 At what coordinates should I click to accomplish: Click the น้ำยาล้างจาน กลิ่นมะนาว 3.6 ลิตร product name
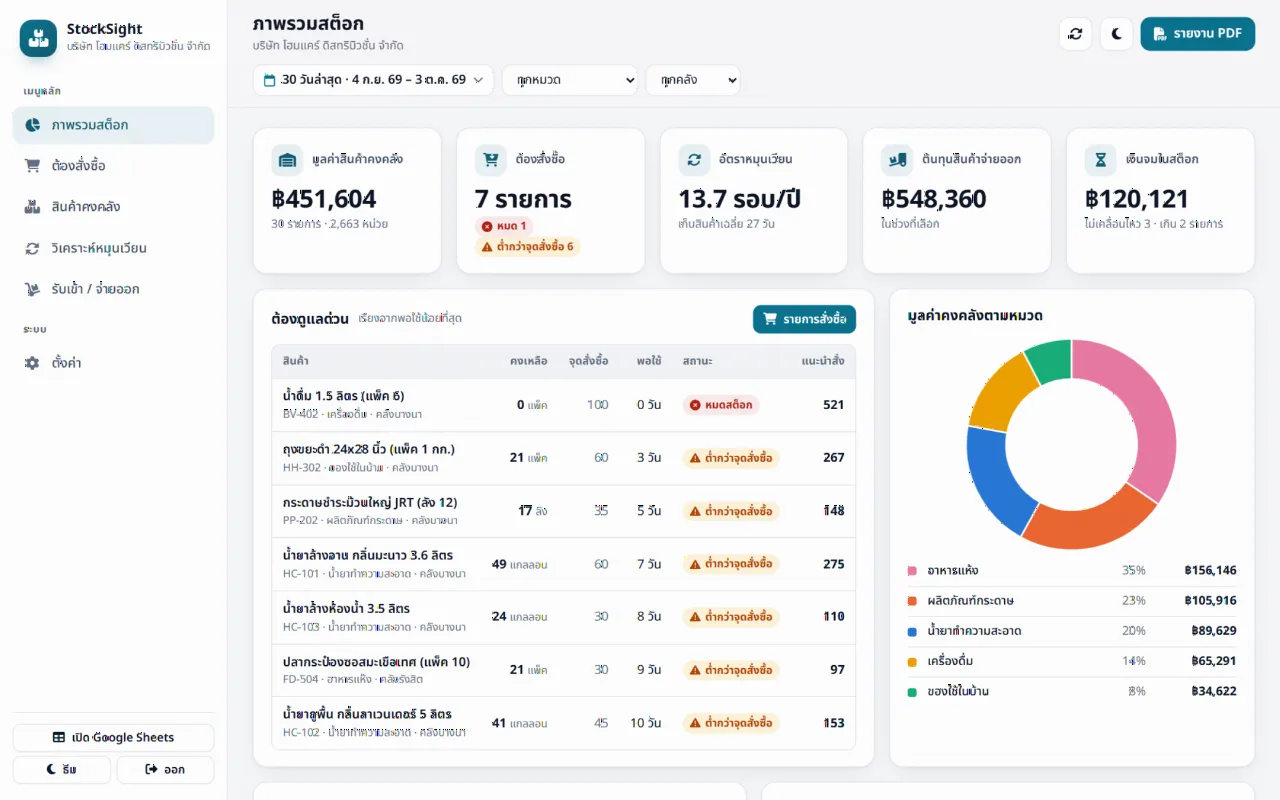click(368, 555)
